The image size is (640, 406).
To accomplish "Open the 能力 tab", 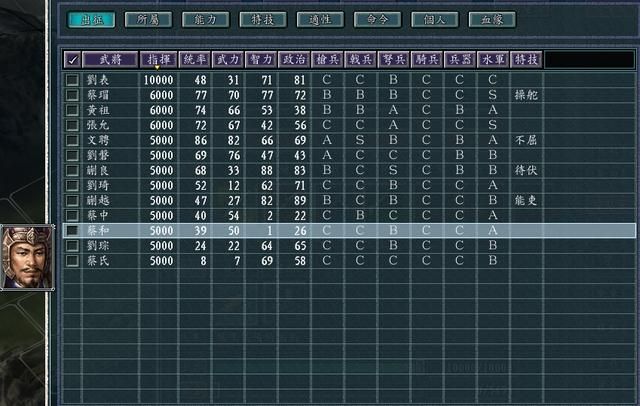I will 205,19.
